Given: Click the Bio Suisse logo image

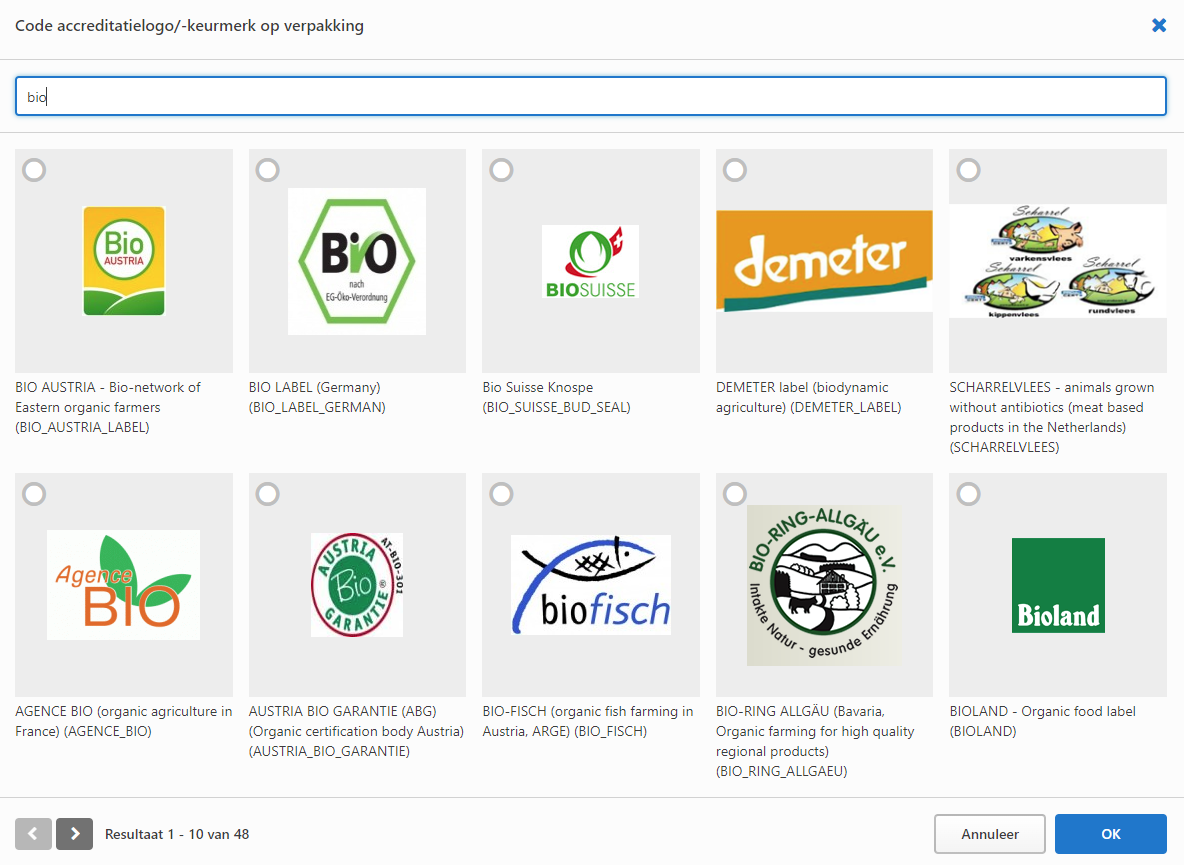Looking at the screenshot, I should [x=590, y=261].
